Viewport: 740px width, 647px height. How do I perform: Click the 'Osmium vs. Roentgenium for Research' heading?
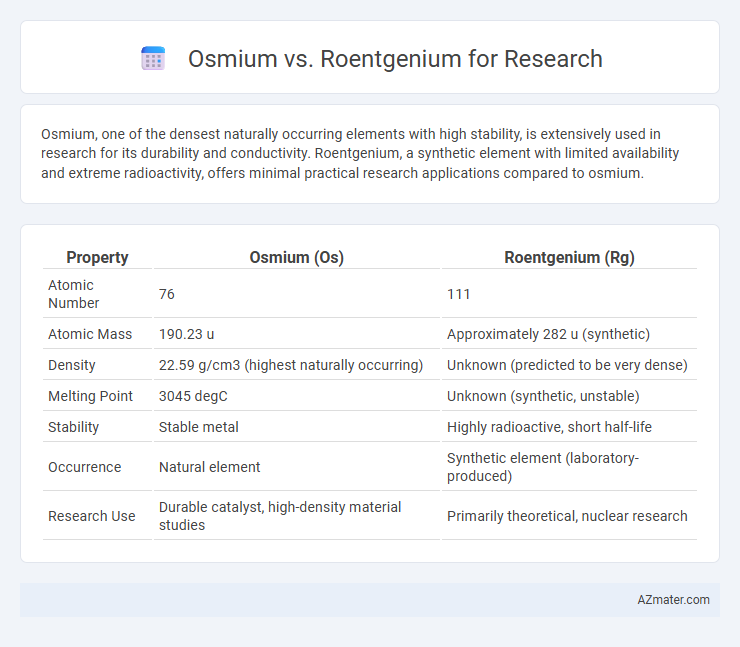(395, 59)
